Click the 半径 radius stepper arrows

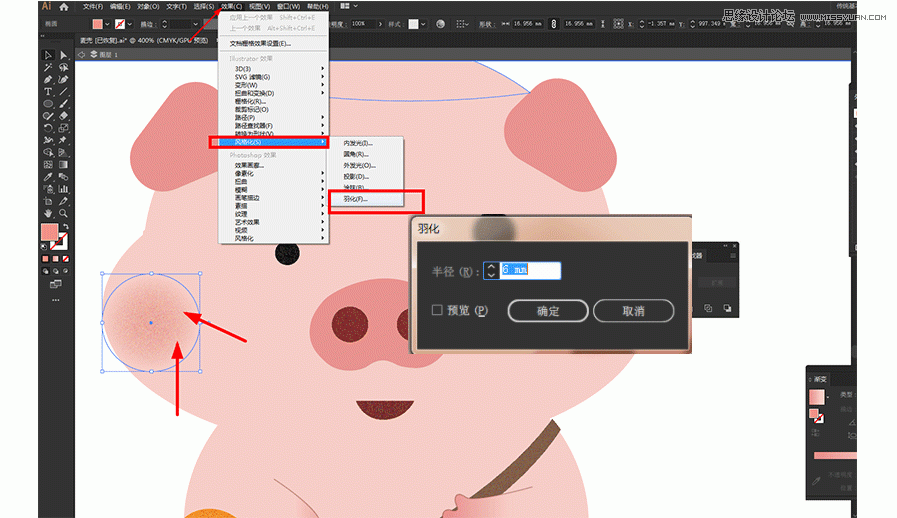pyautogui.click(x=490, y=271)
